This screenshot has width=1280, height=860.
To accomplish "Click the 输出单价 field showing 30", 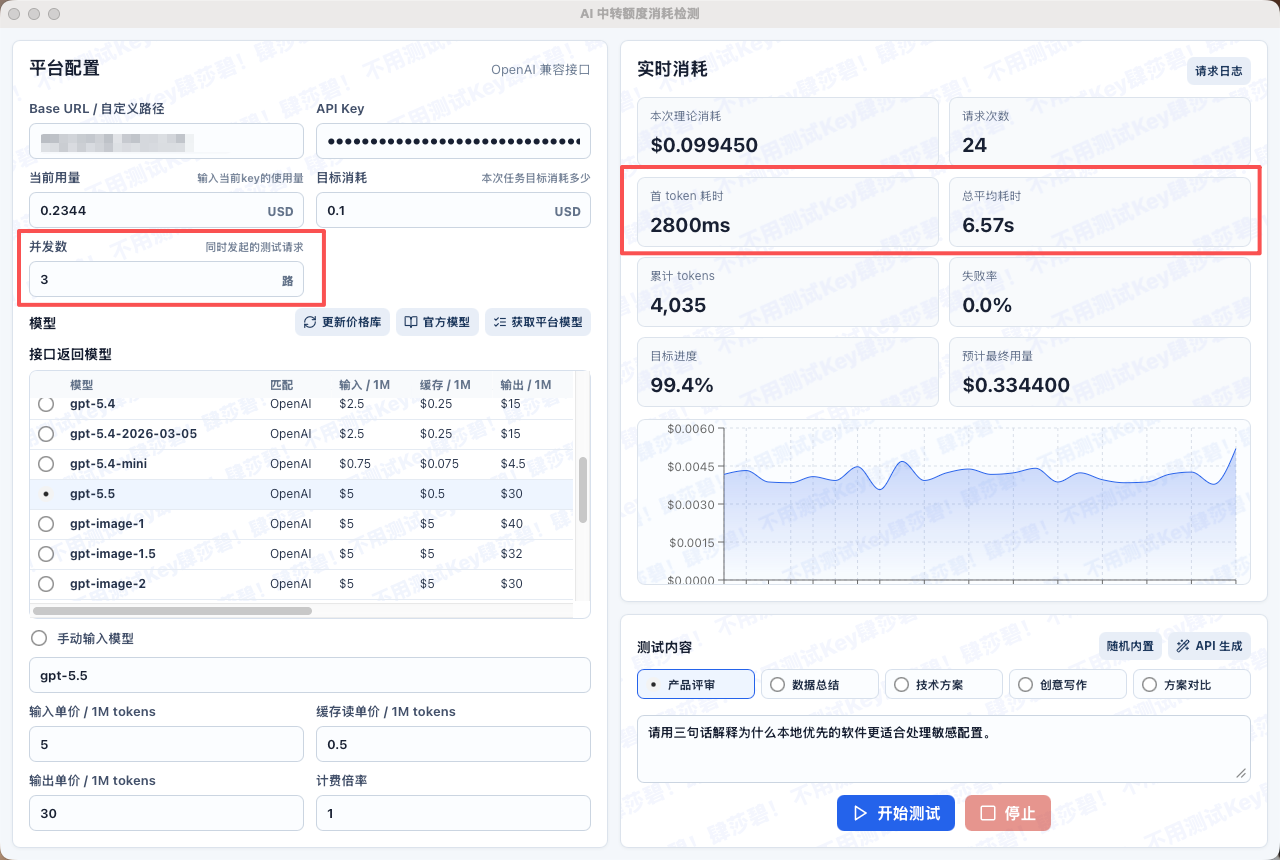I will click(166, 813).
